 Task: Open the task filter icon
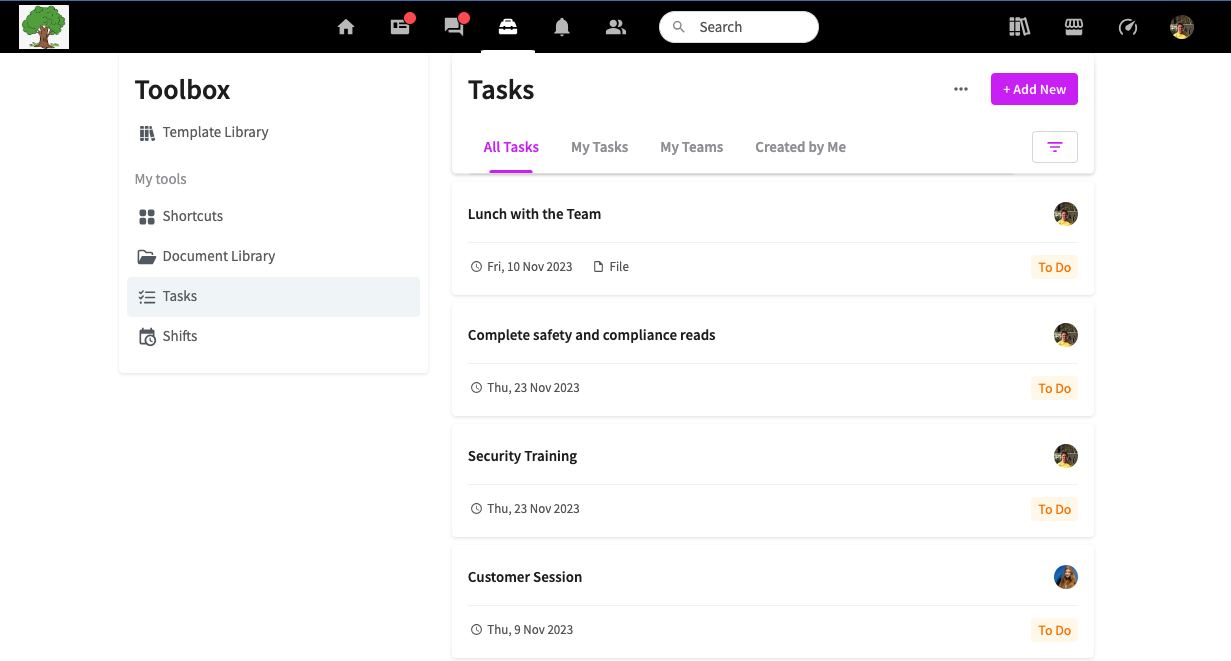(1055, 146)
